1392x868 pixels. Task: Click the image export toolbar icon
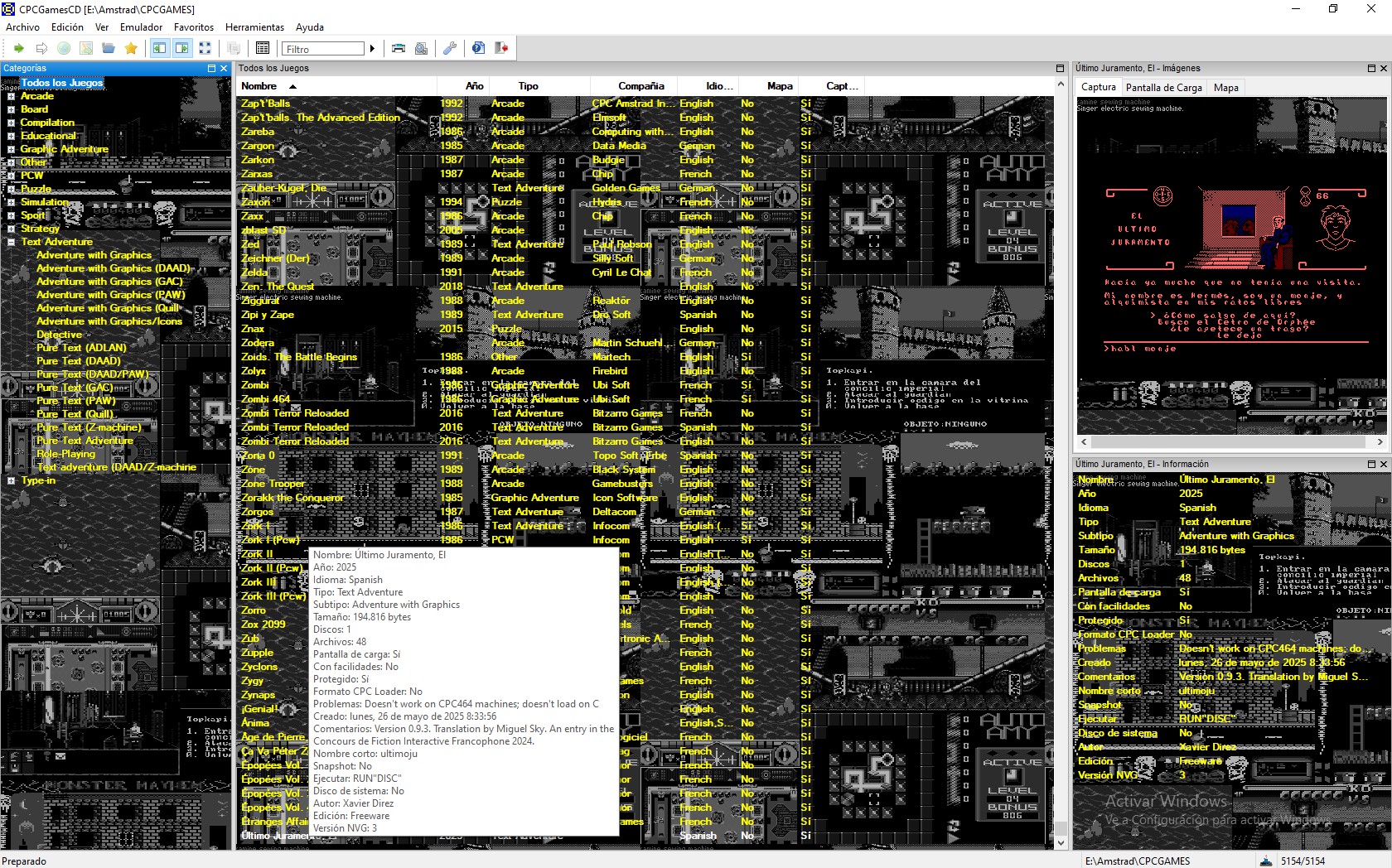click(x=86, y=49)
